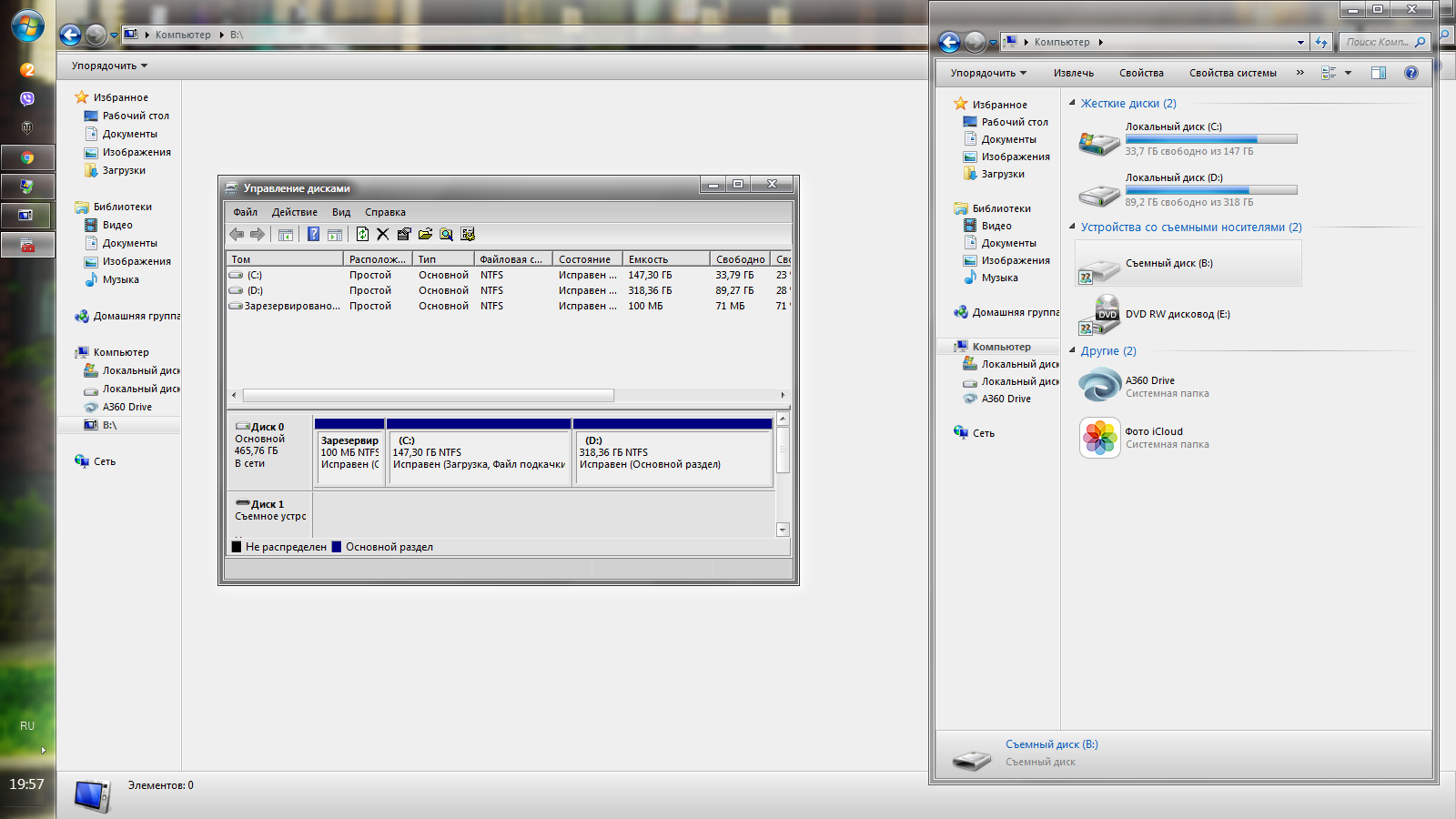Image resolution: width=1456 pixels, height=819 pixels.
Task: Click the magnifier explore icon in Disk Management toolbar
Action: pos(446,235)
